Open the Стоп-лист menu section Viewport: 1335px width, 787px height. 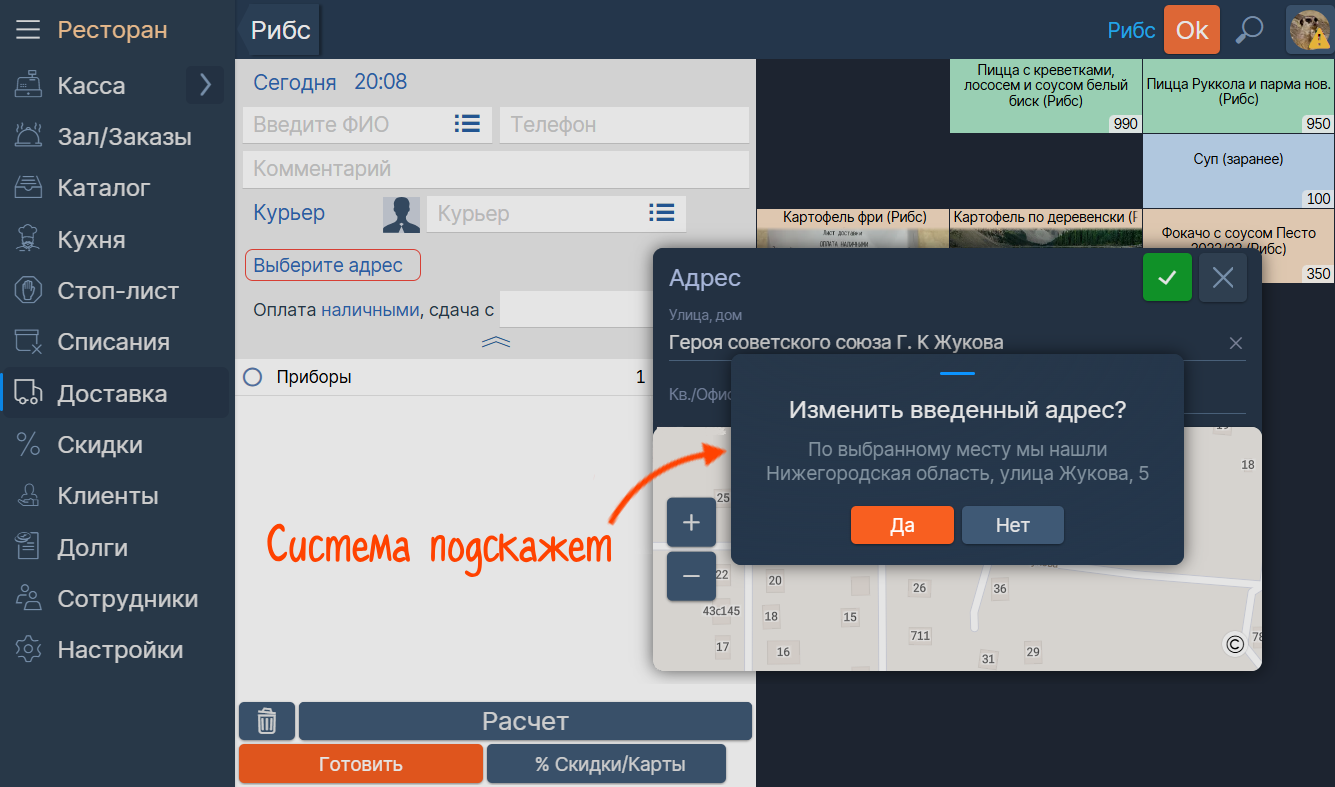coord(117,291)
